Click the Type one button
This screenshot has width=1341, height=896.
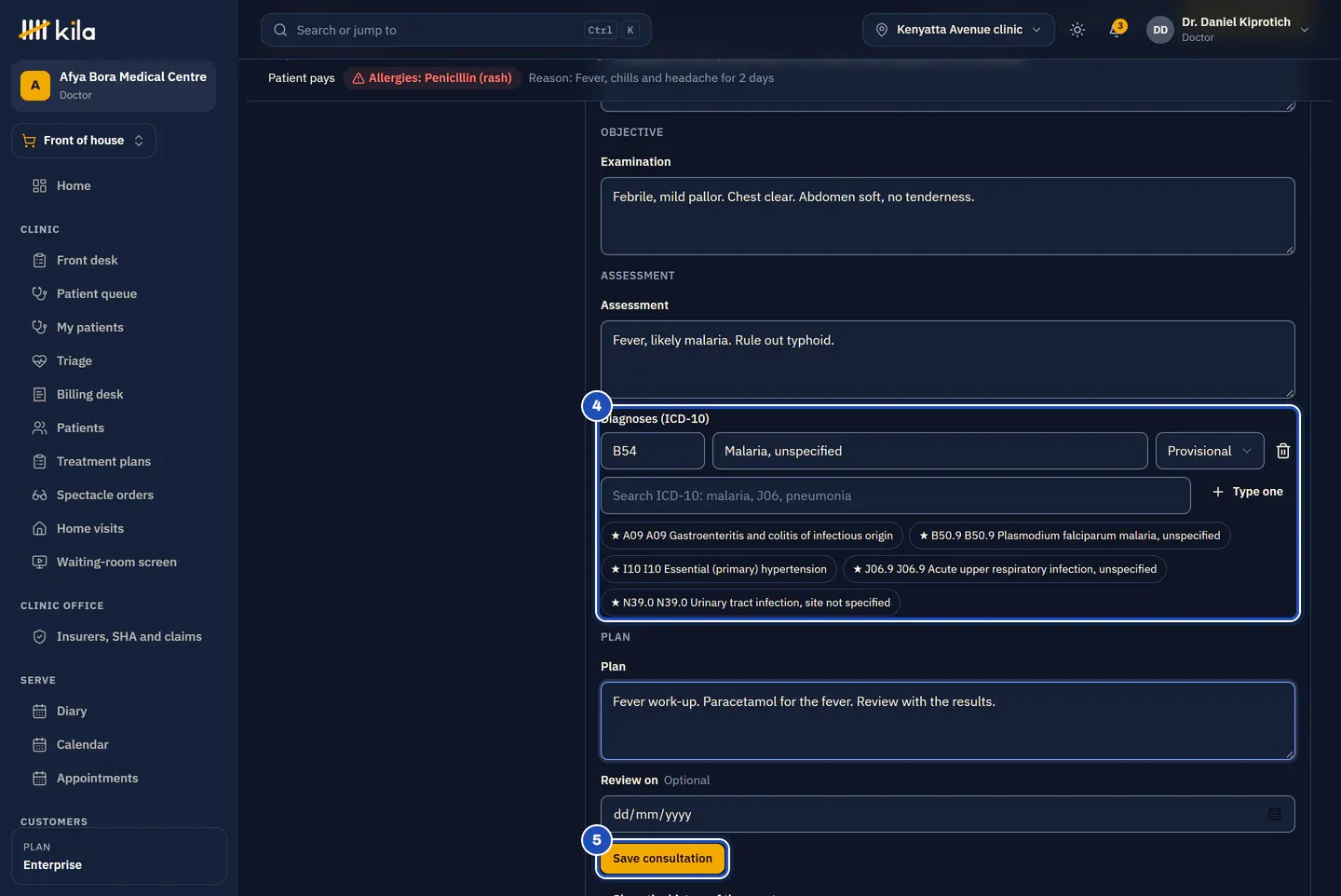pyautogui.click(x=1247, y=492)
